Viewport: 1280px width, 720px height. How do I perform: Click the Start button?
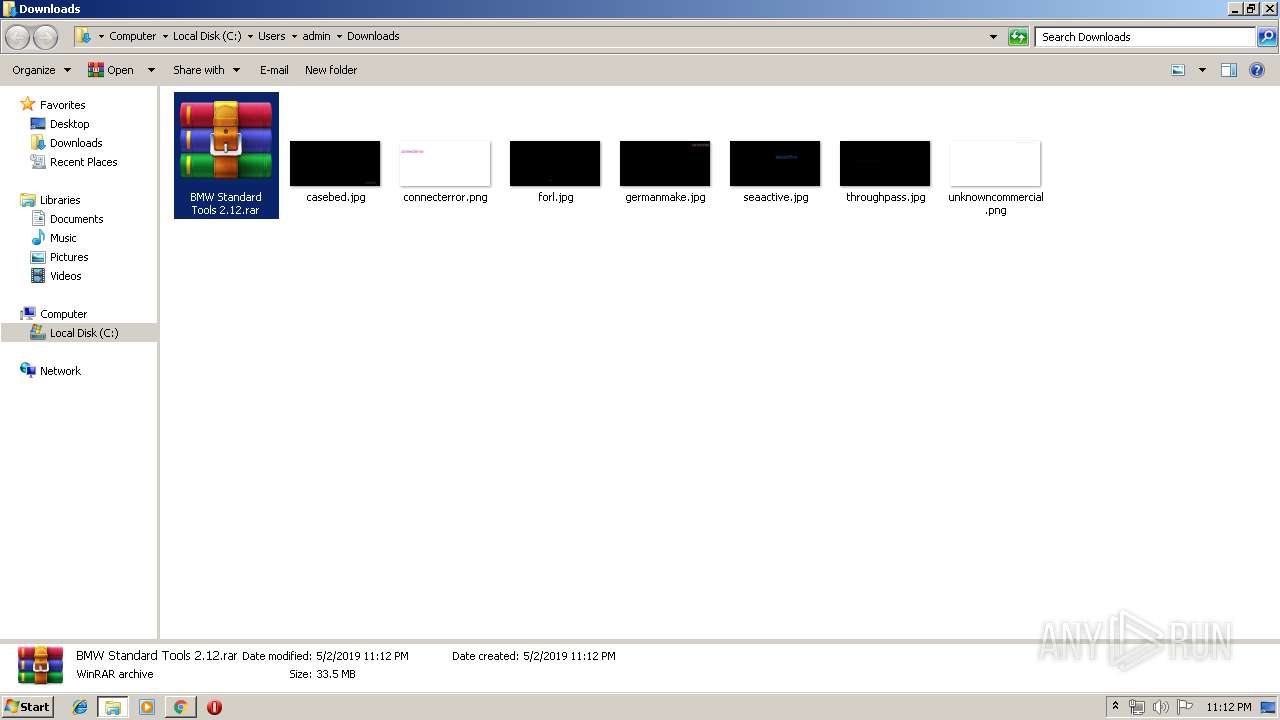(27, 707)
